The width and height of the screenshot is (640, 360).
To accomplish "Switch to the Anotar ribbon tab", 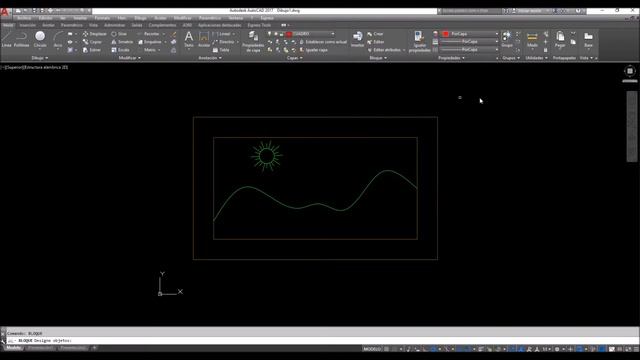I will [48, 25].
